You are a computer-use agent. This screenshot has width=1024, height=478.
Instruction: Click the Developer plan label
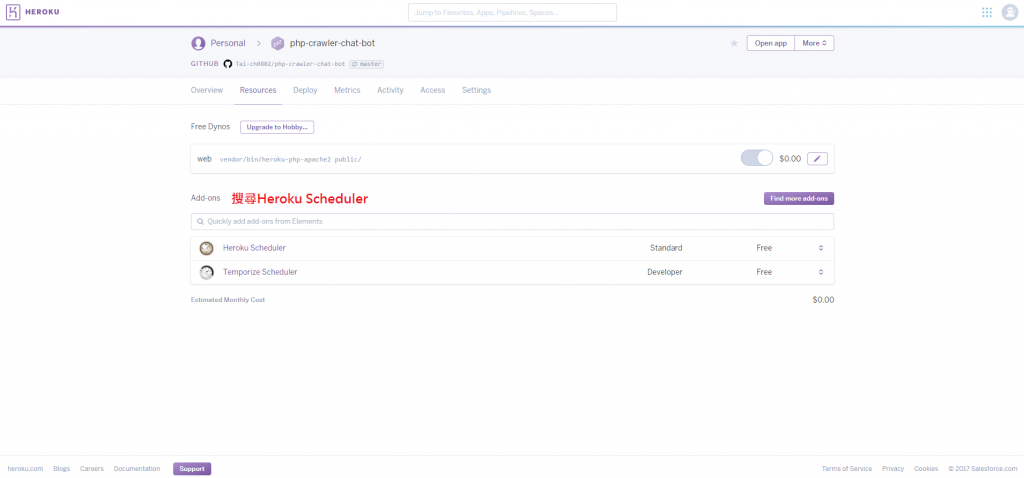pyautogui.click(x=665, y=272)
